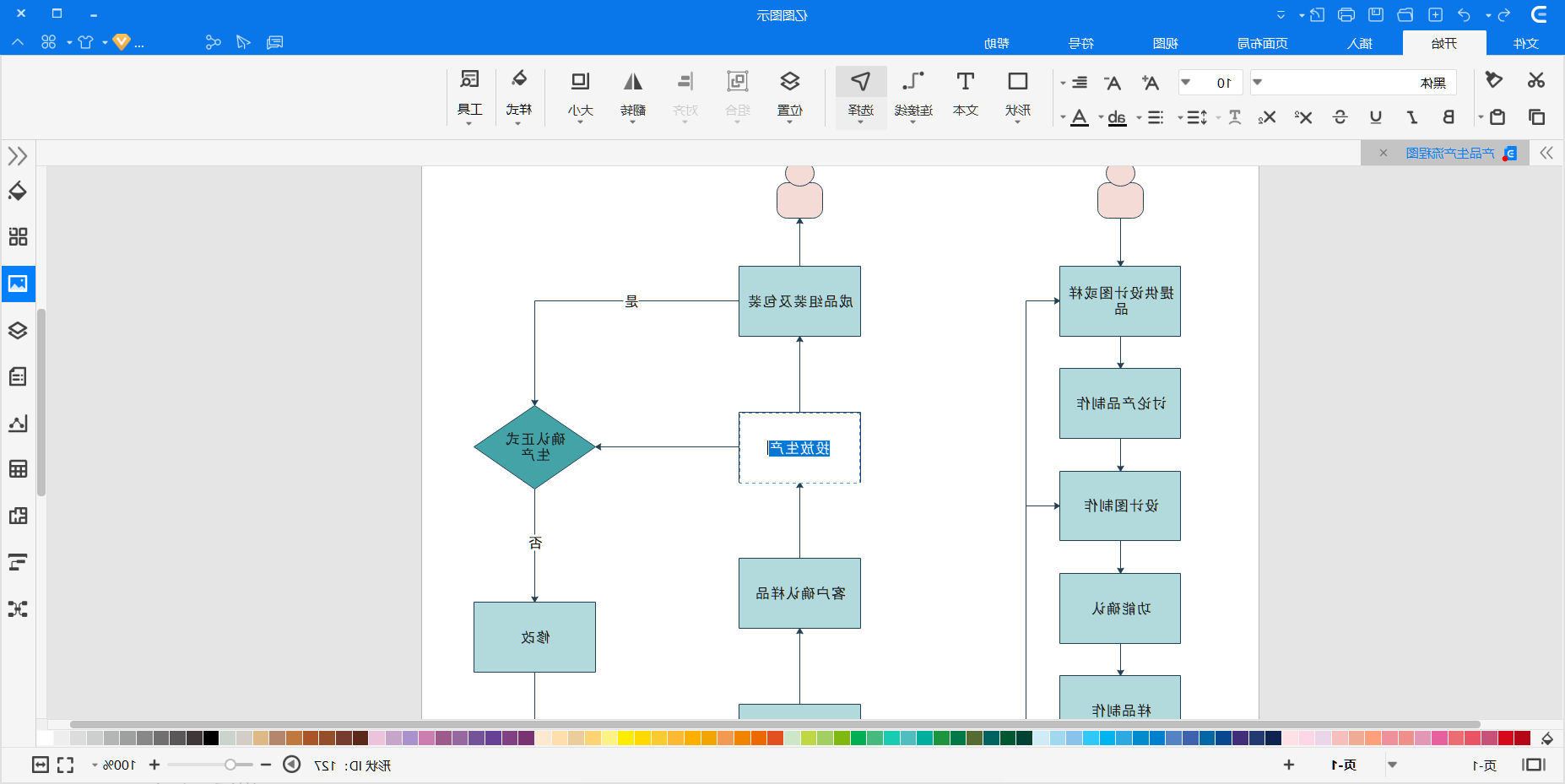Select the 确认正式生产 diamond shape
Image resolution: width=1565 pixels, height=784 pixels.
coord(535,447)
